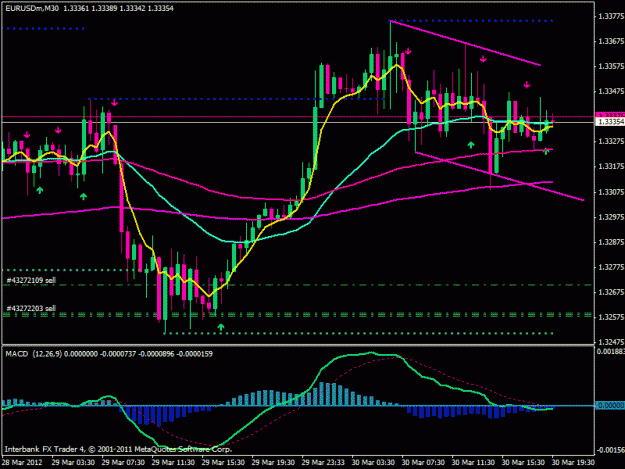Click the pink down arrow beside the highest candle

click(x=408, y=51)
